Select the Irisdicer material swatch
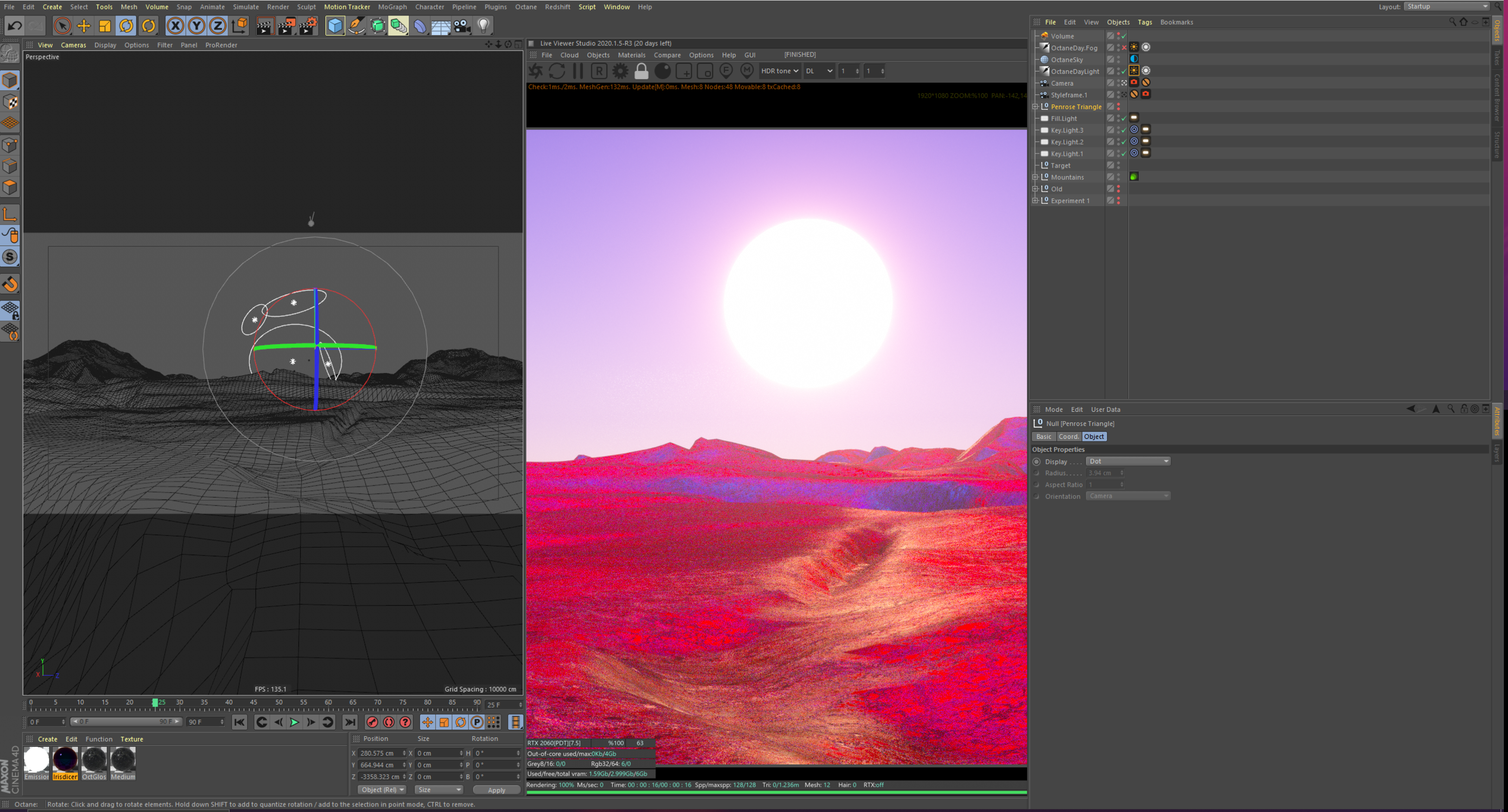 [x=65, y=760]
